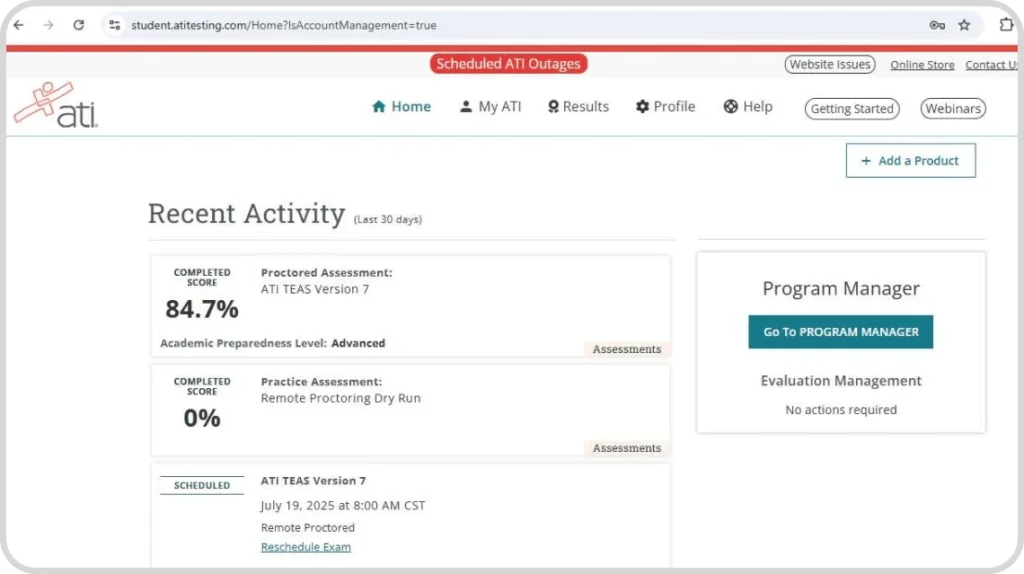Click "Remote Proctoring Dry Run" text
Screen dimensions: 1024x574
point(341,398)
